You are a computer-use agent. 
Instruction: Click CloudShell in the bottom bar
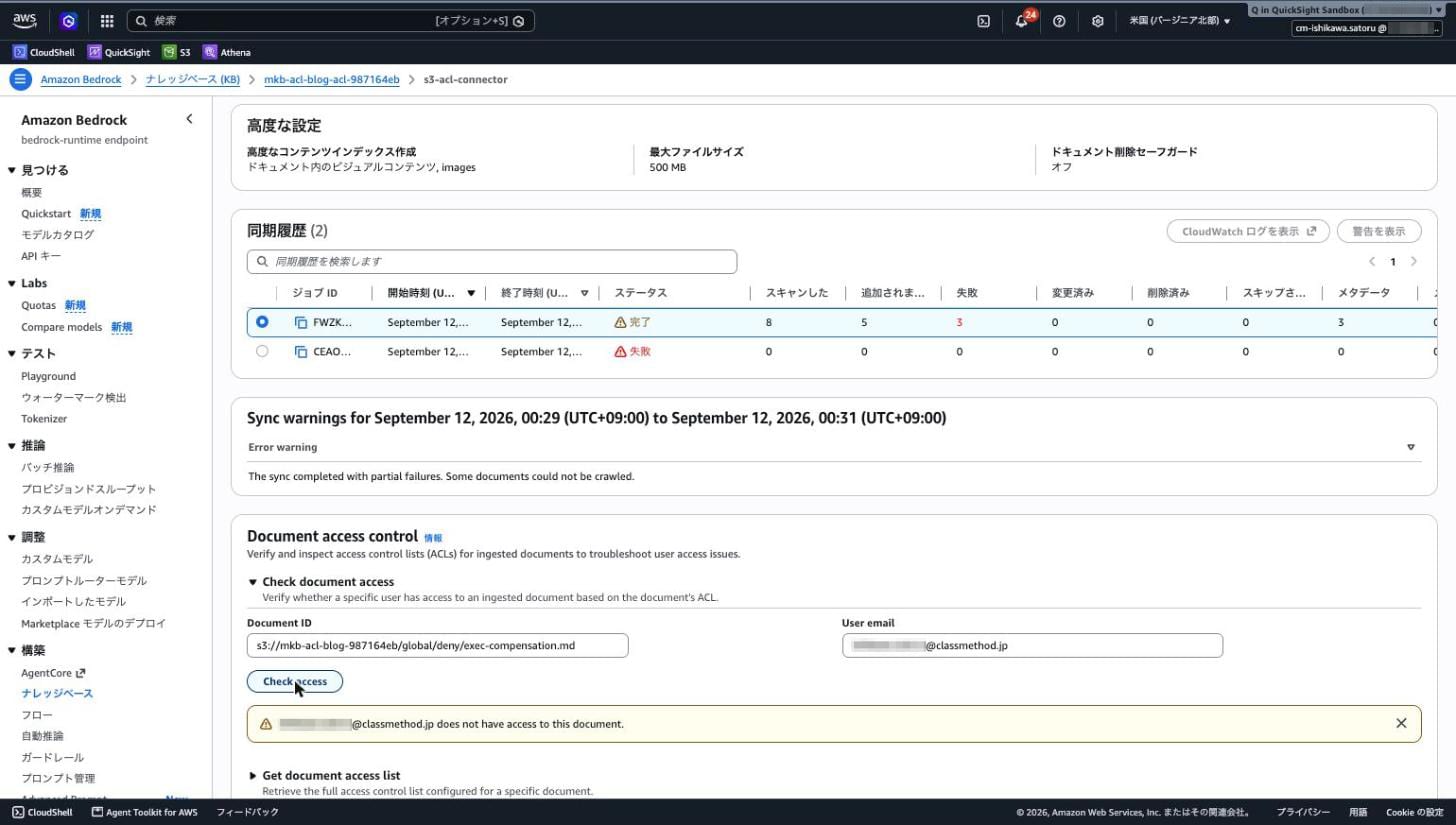(x=42, y=812)
